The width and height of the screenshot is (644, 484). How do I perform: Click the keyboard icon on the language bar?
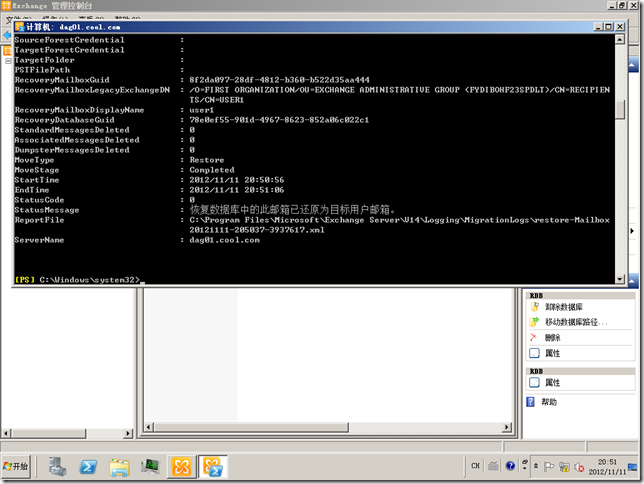pos(493,466)
